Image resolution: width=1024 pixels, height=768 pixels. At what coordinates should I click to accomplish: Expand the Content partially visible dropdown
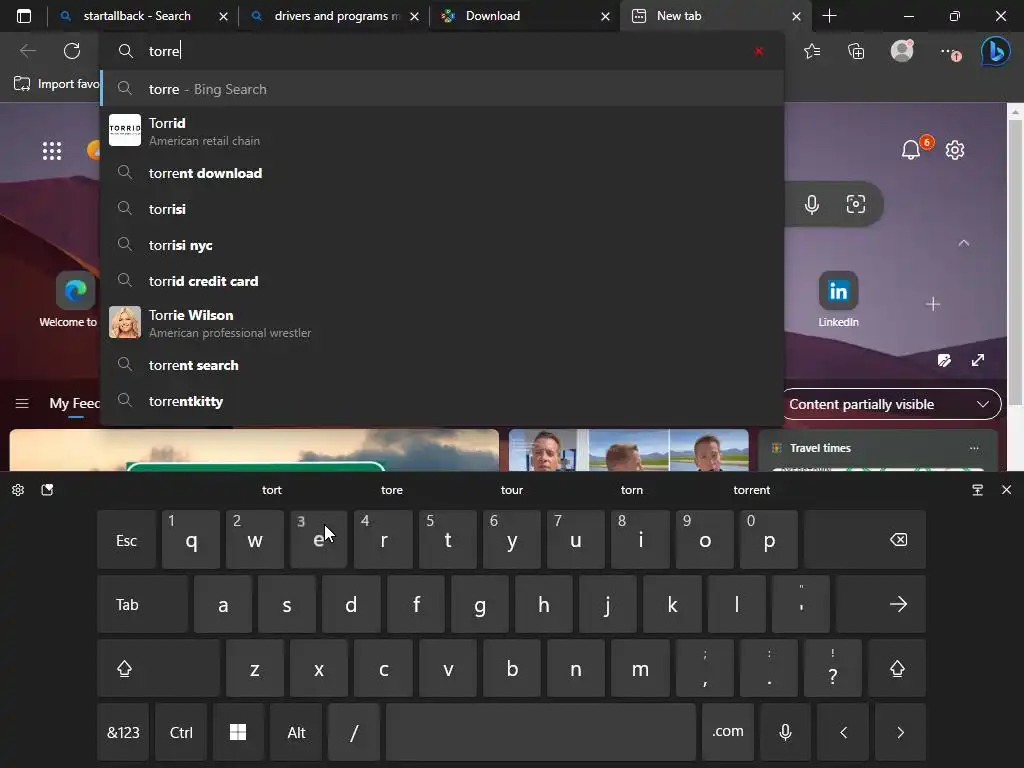(x=891, y=404)
